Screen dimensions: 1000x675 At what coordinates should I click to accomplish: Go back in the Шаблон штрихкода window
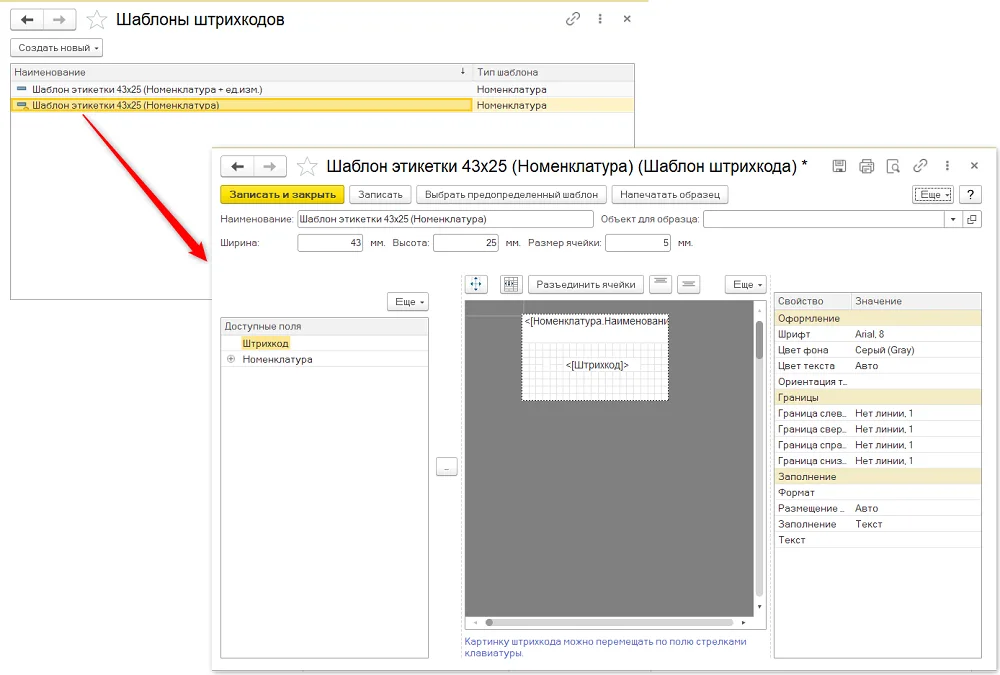(x=237, y=167)
